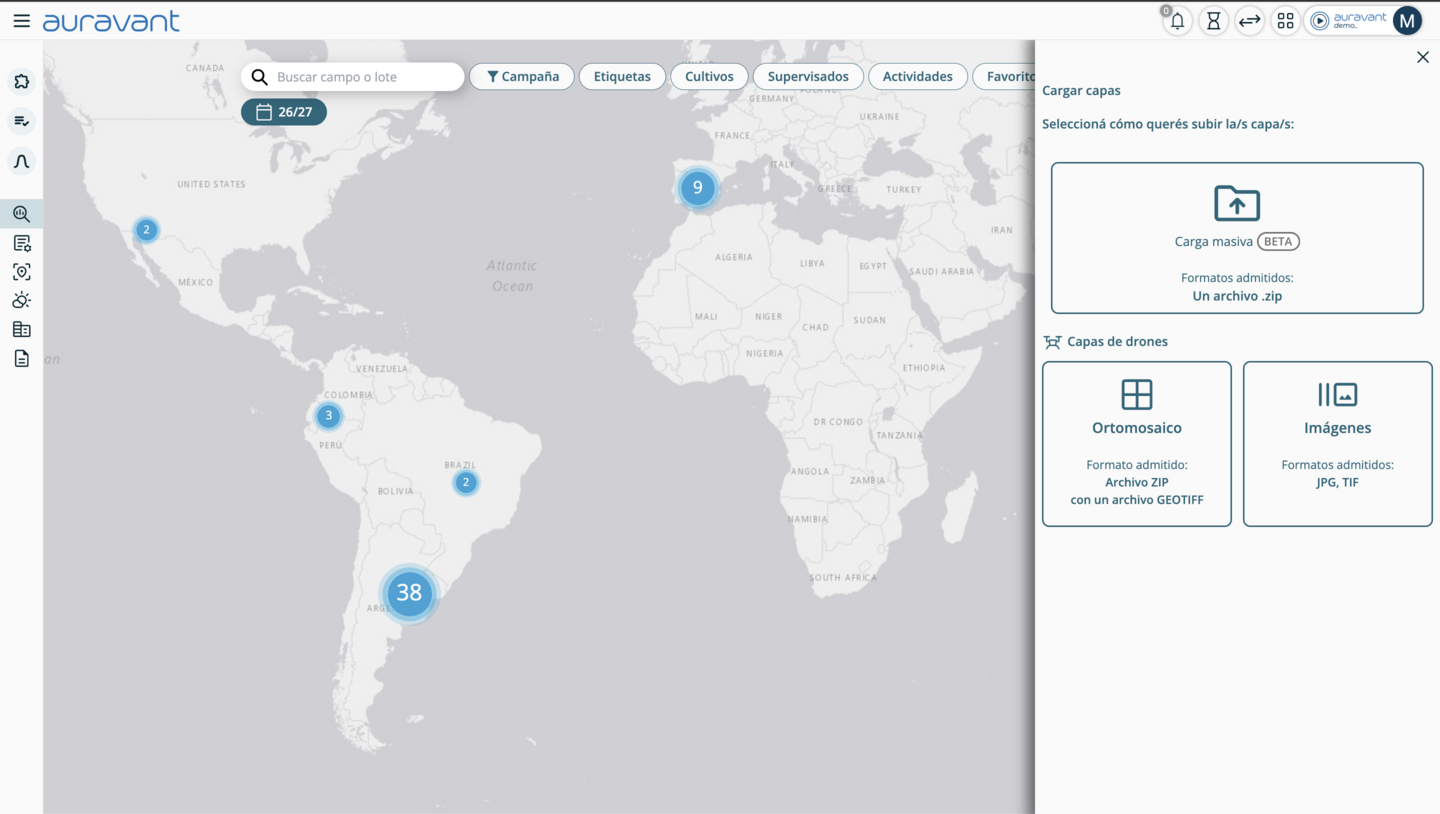Choose the Carga masiva upload option
Image resolution: width=1440 pixels, height=814 pixels.
click(x=1237, y=238)
